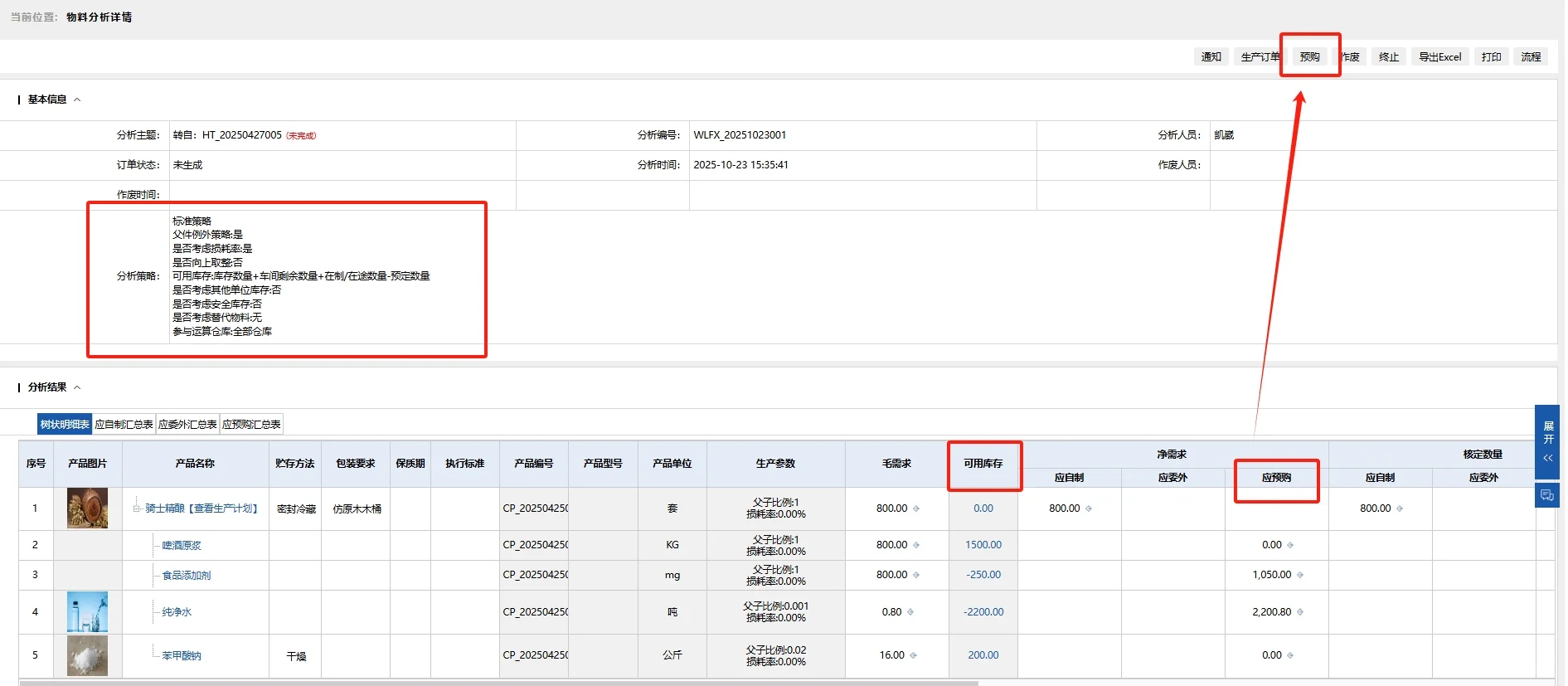Screen dimensions: 1568x686
Task: Click the 可用库存 column header
Action: [x=983, y=464]
